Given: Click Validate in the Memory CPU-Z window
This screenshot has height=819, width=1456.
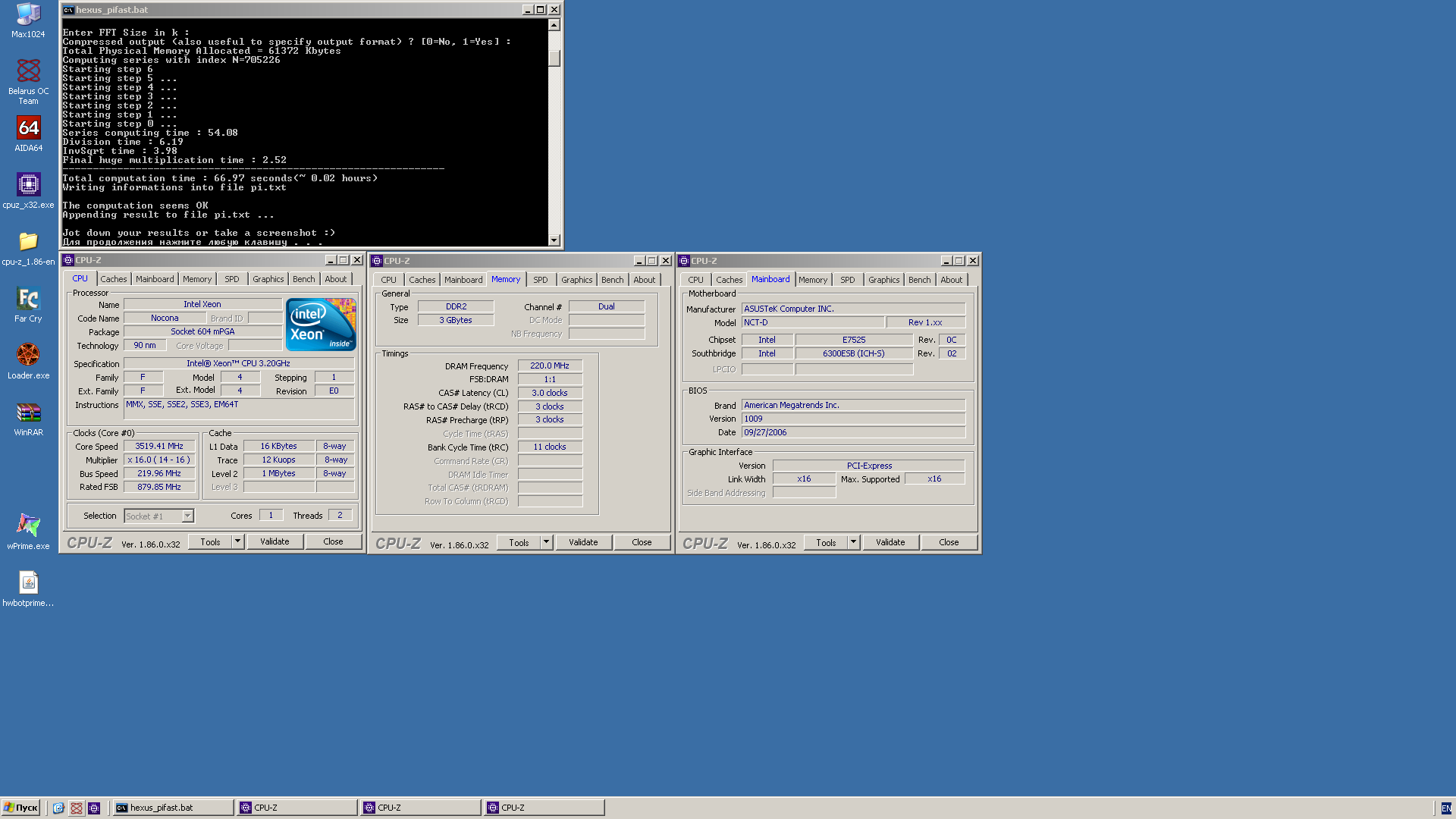Looking at the screenshot, I should click(583, 542).
